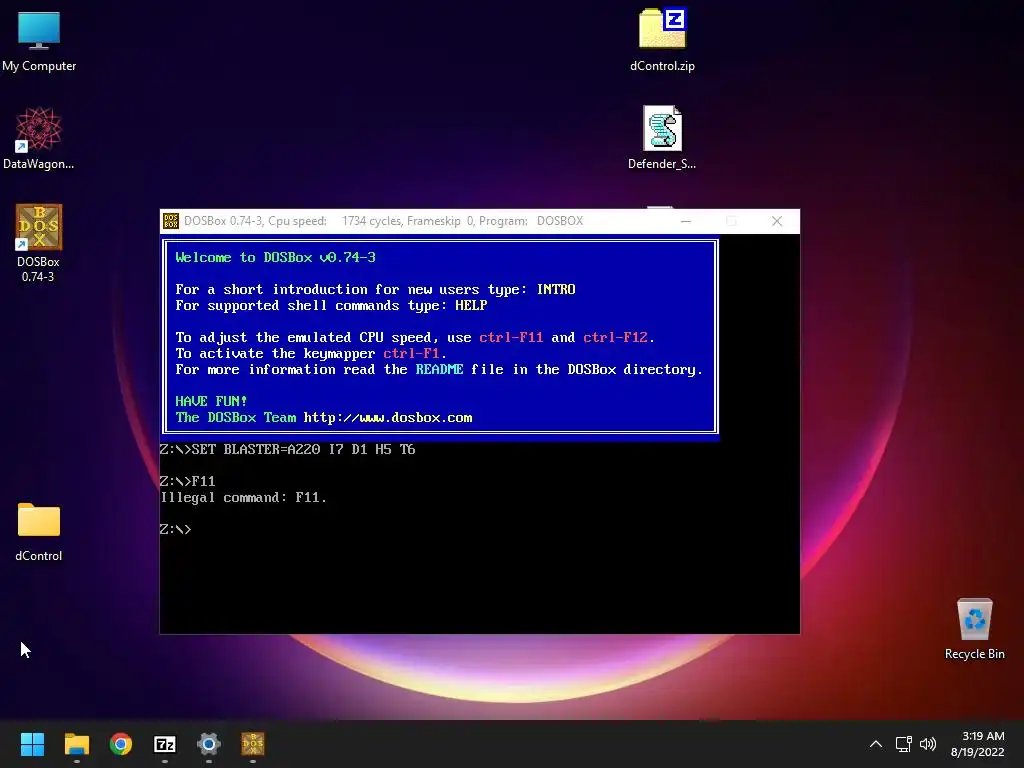
Task: Click the HELP command text
Action: point(471,306)
